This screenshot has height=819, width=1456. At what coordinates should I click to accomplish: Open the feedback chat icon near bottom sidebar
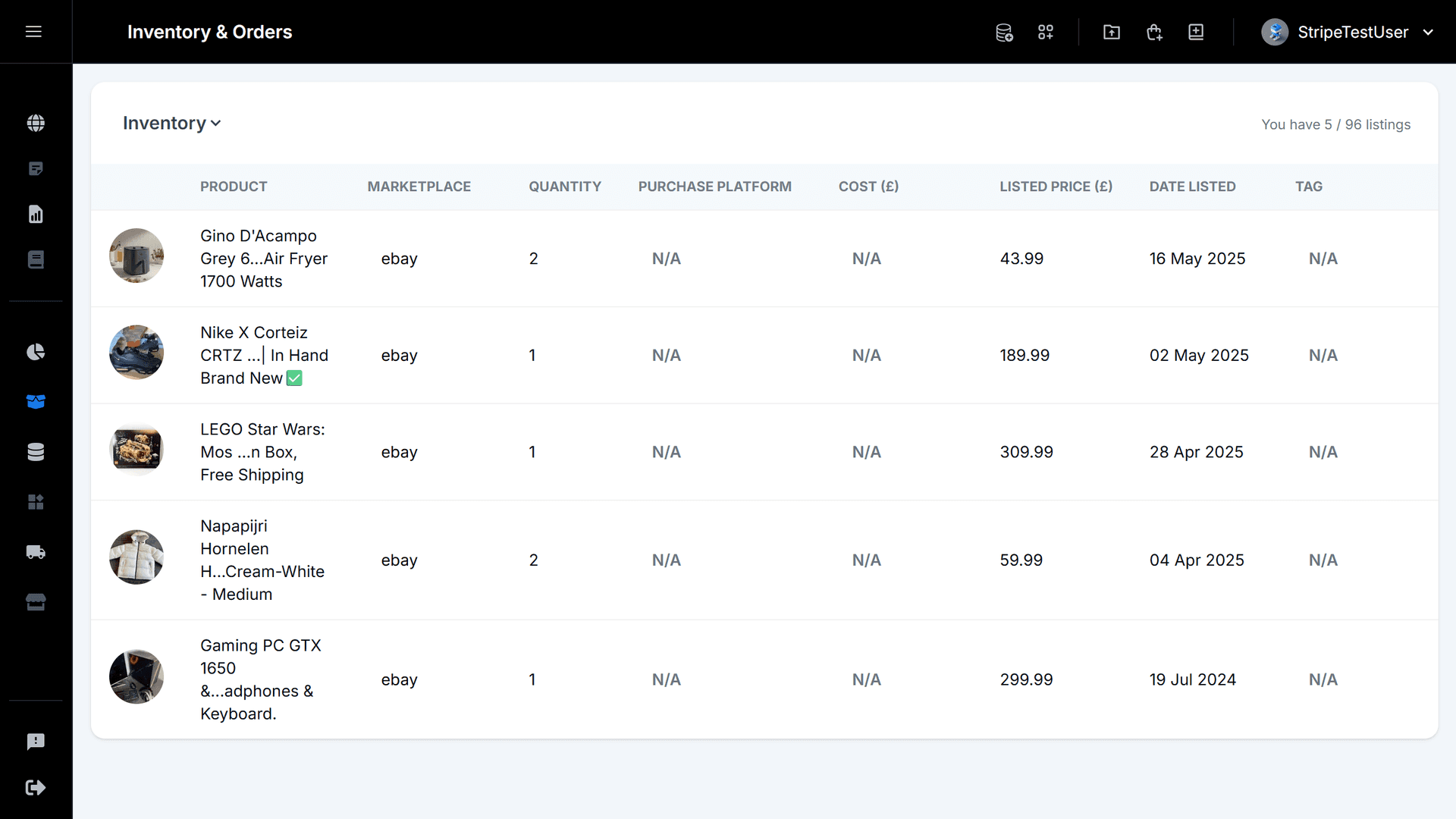(x=36, y=742)
